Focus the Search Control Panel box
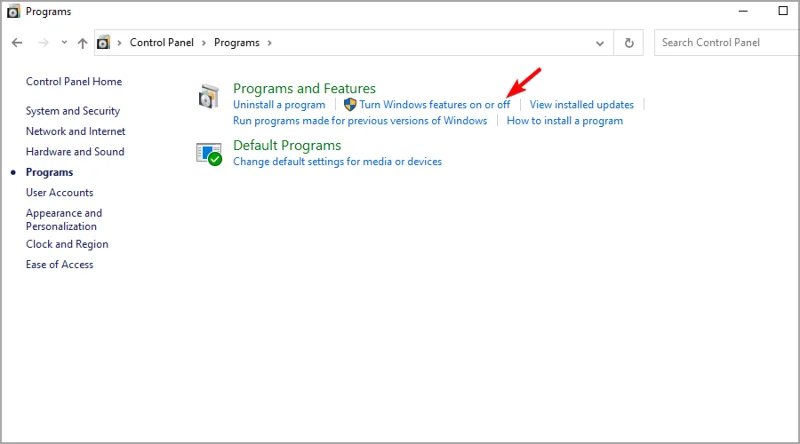The width and height of the screenshot is (800, 444). pos(727,42)
